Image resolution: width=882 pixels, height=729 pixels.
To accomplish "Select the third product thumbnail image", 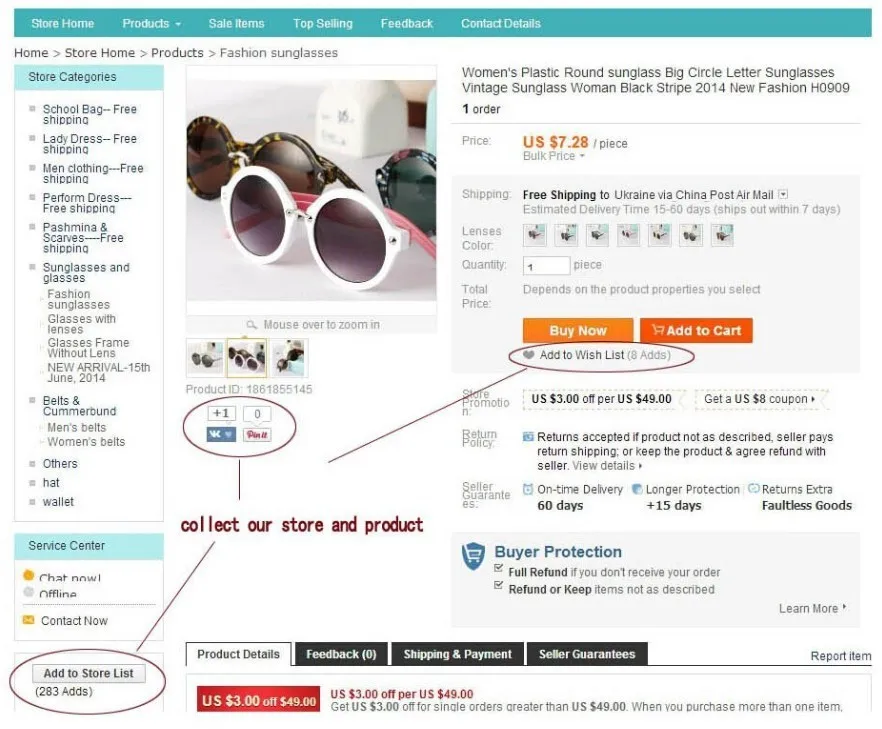I will pos(290,358).
